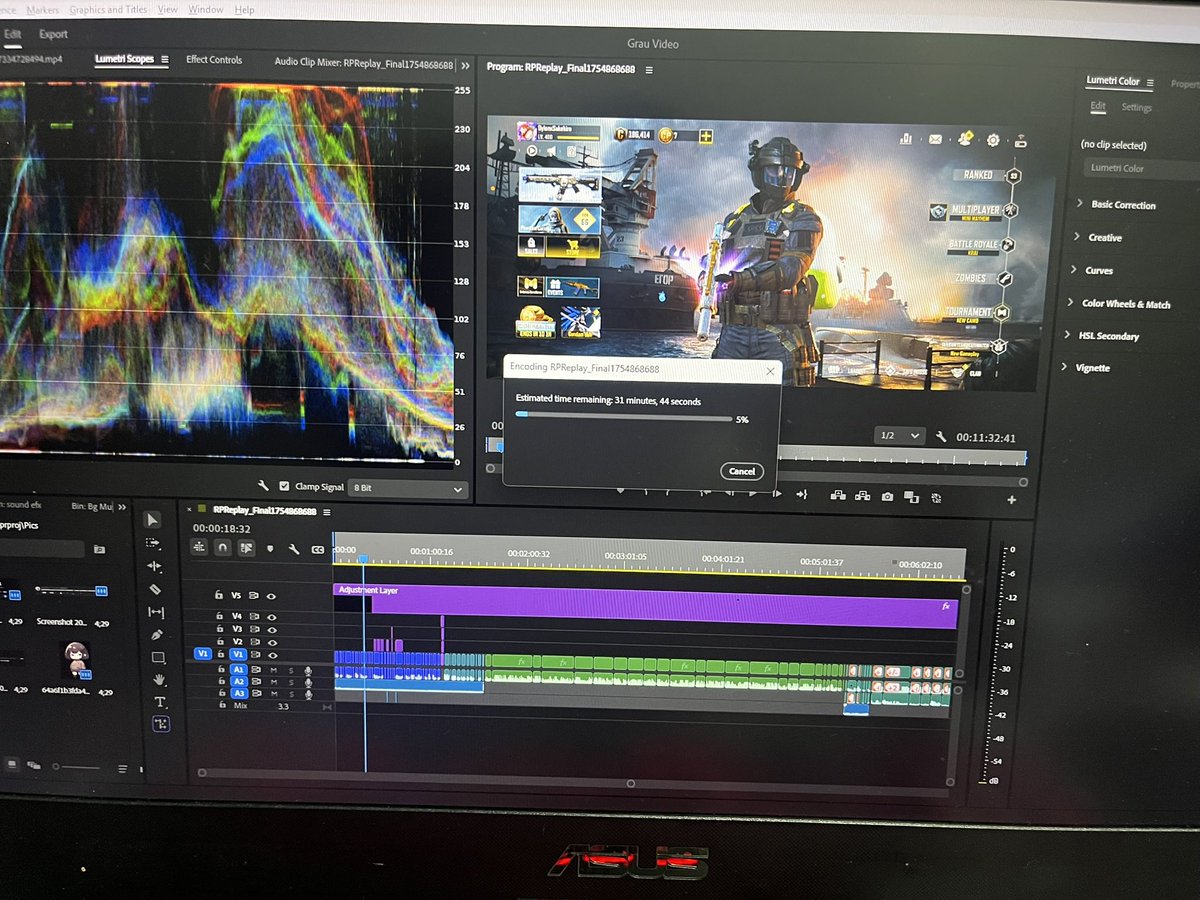
Task: Open the Lumetri Color panel menu
Action: (x=1150, y=82)
